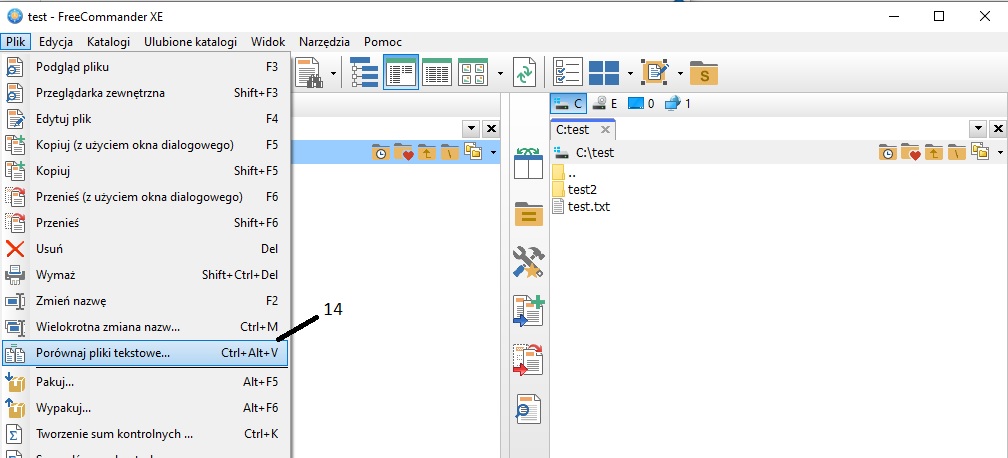Go to the root folder in the left panel
The image size is (1008, 458).
coord(450,153)
